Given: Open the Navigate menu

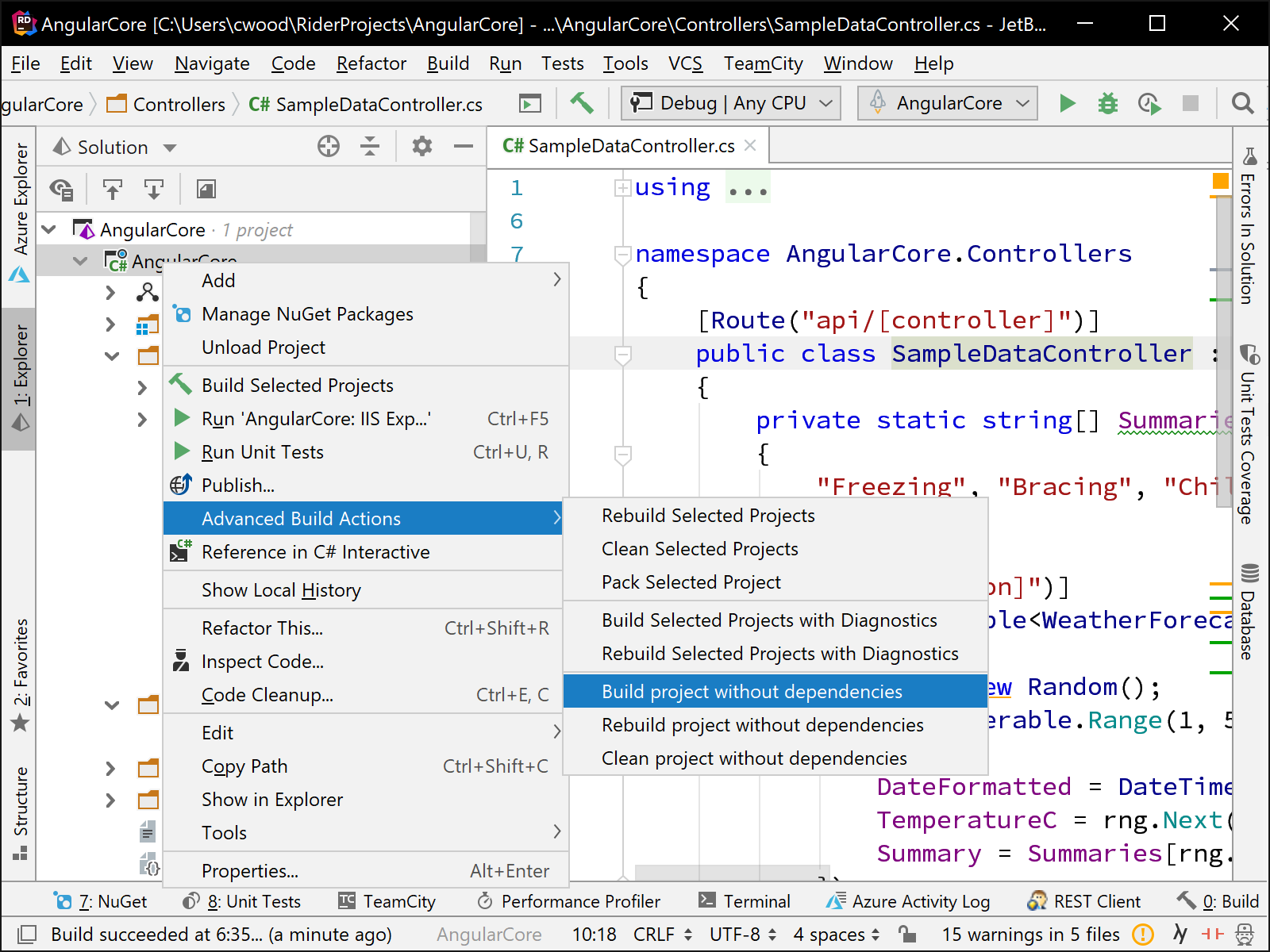Looking at the screenshot, I should tap(212, 63).
